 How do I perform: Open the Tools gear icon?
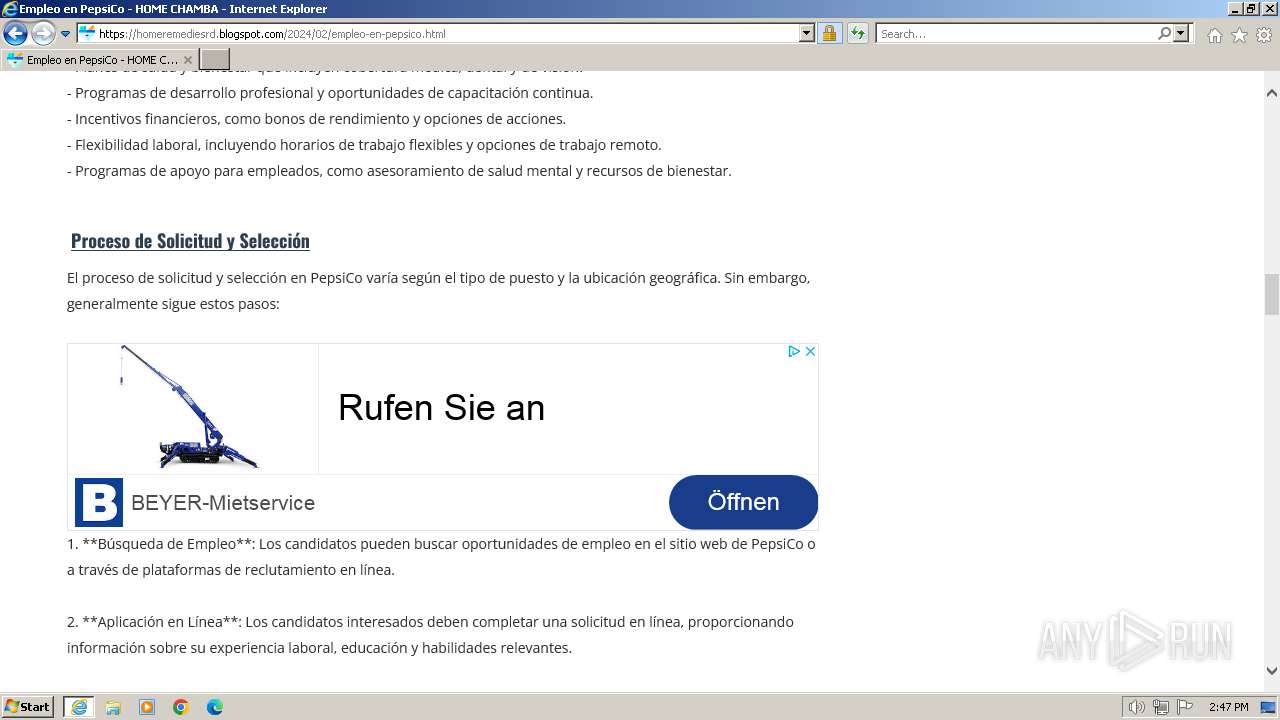(x=1263, y=35)
